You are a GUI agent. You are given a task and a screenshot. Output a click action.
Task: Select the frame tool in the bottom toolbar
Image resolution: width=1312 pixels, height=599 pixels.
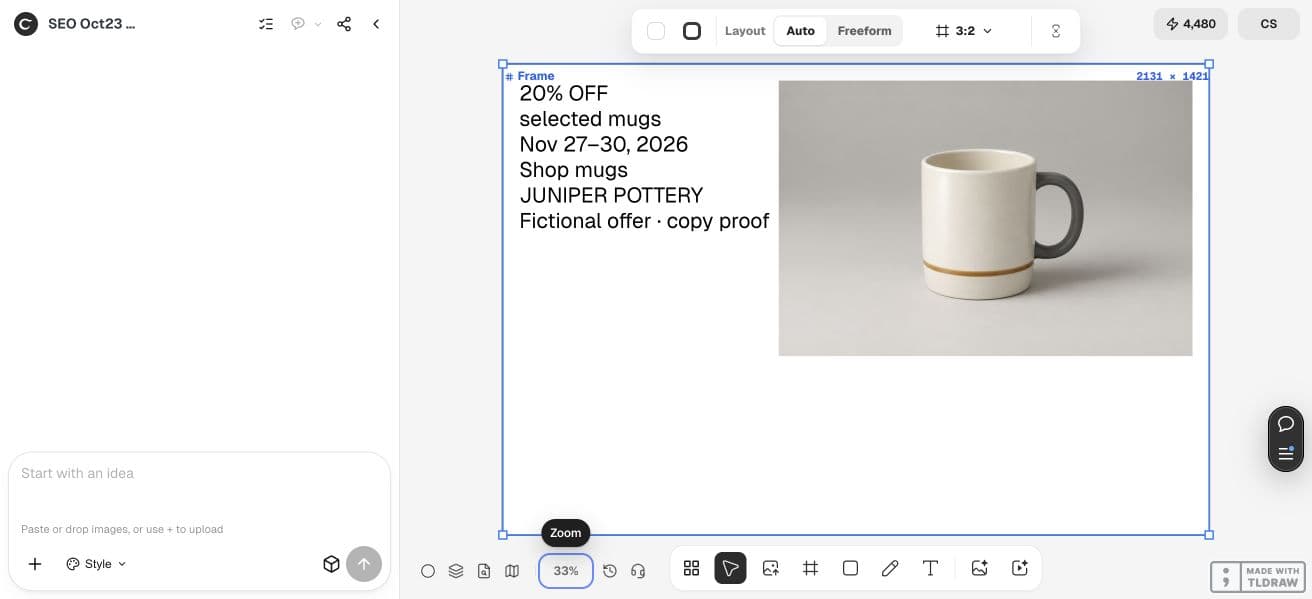(x=810, y=568)
